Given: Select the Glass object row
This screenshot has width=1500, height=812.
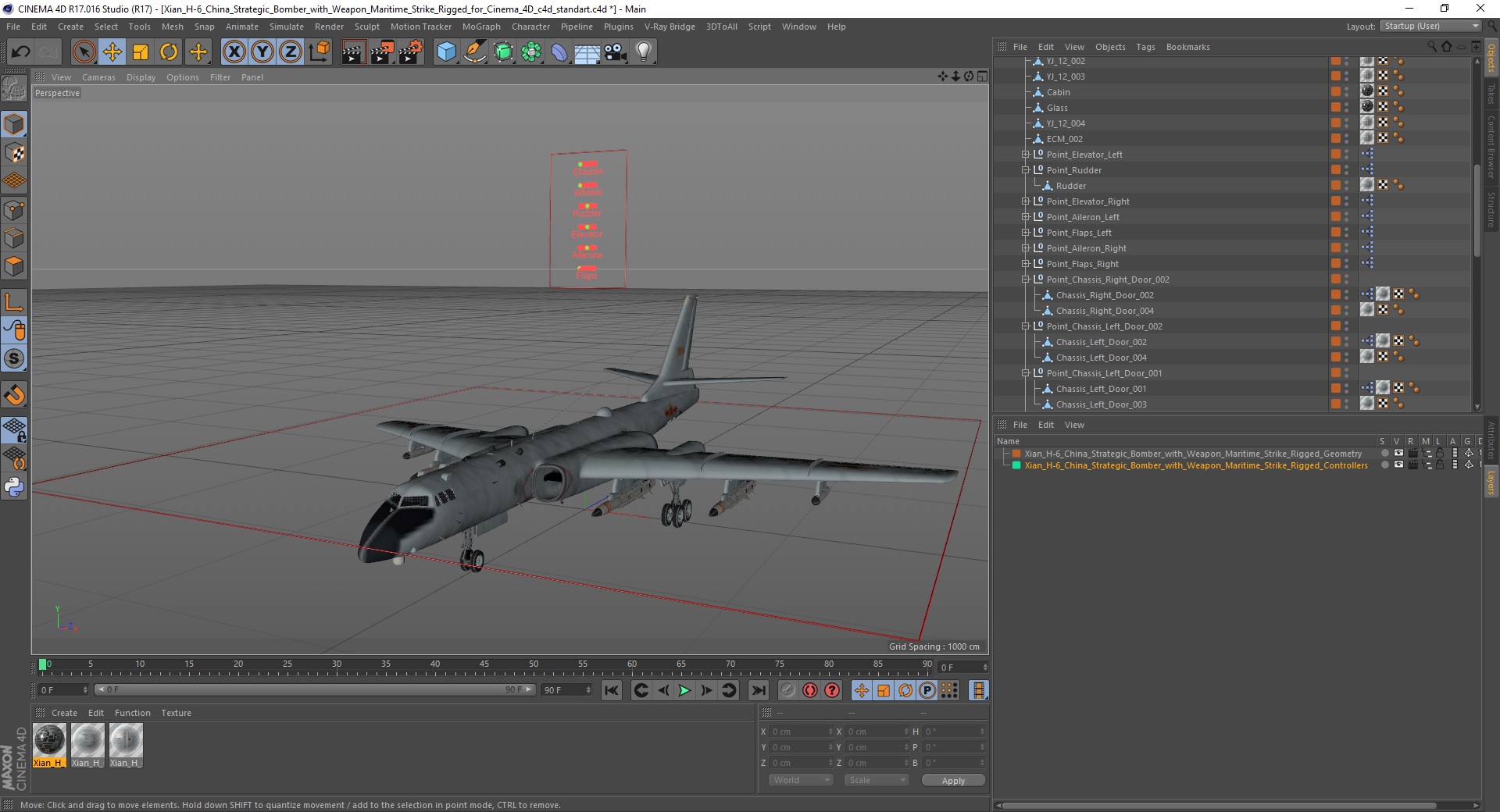Looking at the screenshot, I should click(1057, 108).
